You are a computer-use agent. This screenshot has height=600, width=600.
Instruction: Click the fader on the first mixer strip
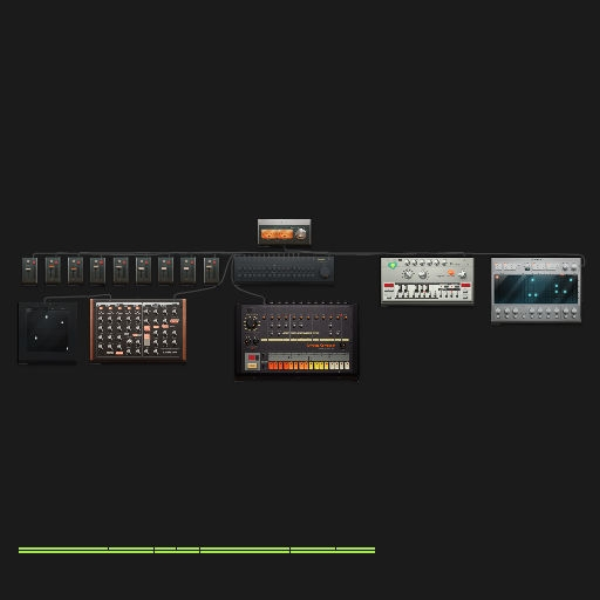click(x=28, y=269)
